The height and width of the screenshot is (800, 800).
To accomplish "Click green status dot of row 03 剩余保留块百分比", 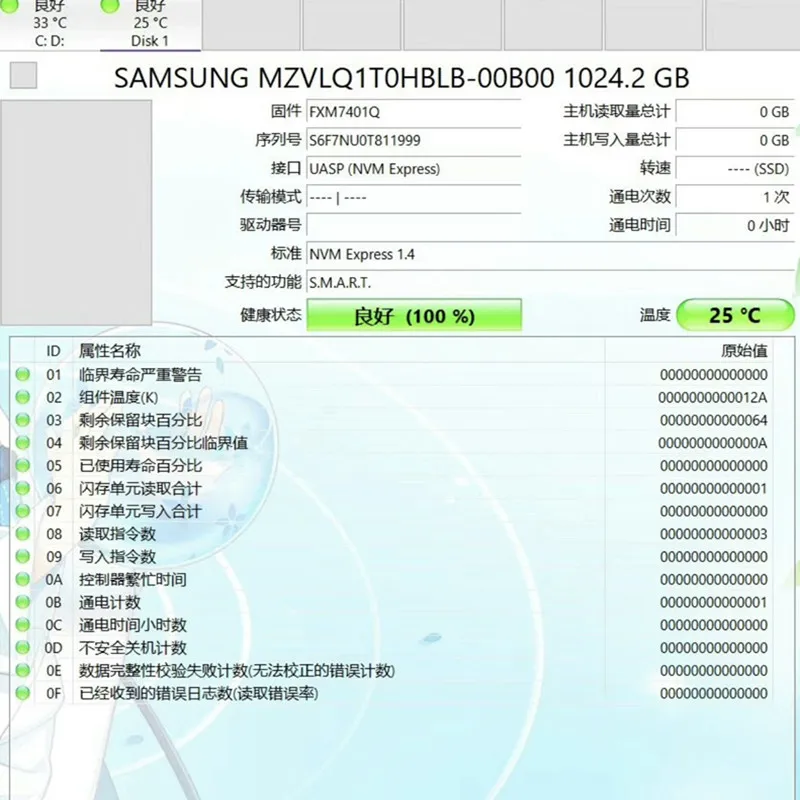I will pyautogui.click(x=22, y=420).
